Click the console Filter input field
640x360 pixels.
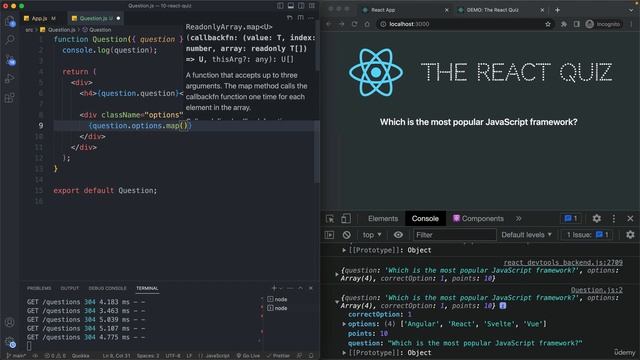[454, 235]
